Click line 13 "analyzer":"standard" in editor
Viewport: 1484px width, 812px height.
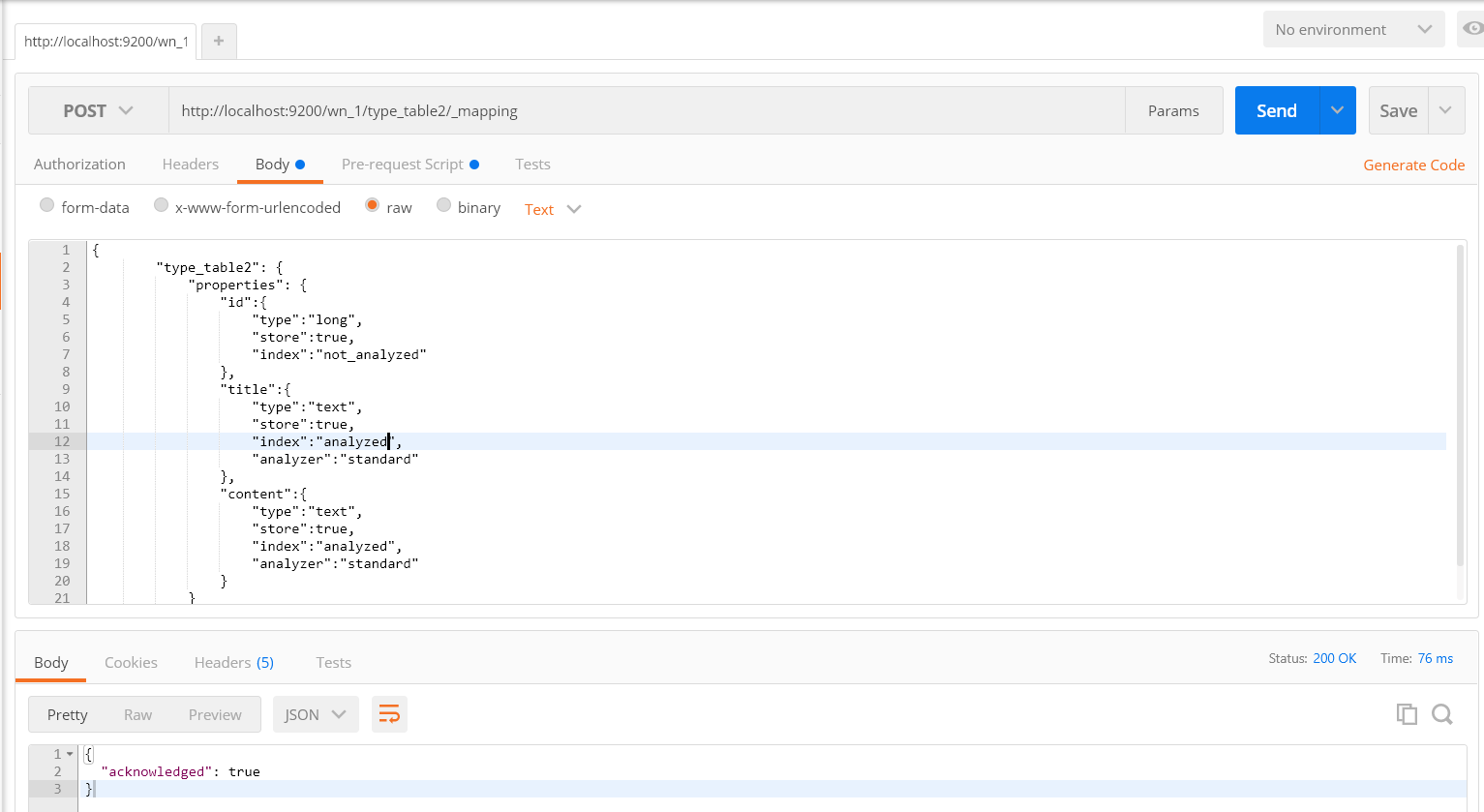[x=335, y=459]
